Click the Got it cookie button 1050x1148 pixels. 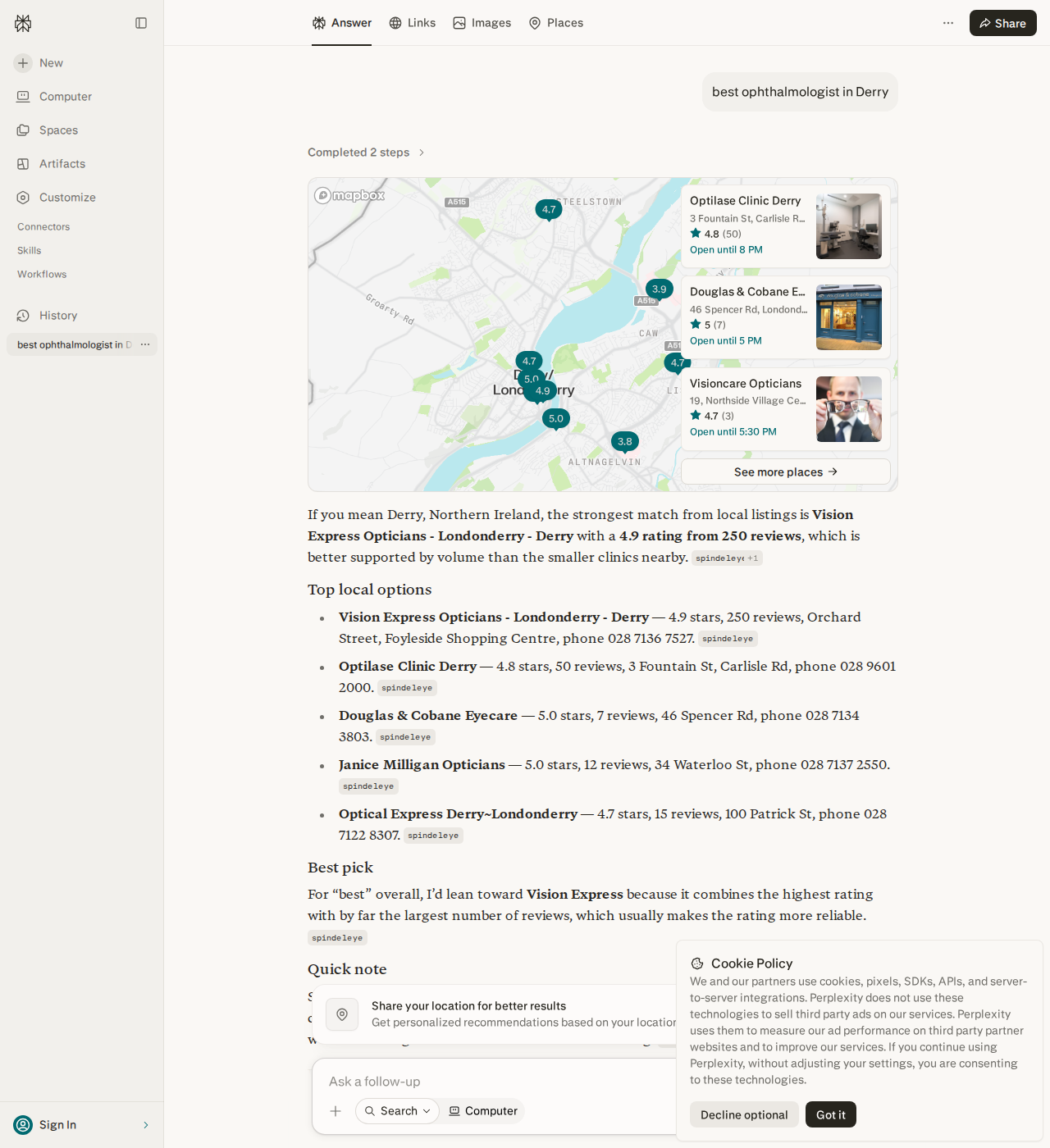click(831, 1114)
